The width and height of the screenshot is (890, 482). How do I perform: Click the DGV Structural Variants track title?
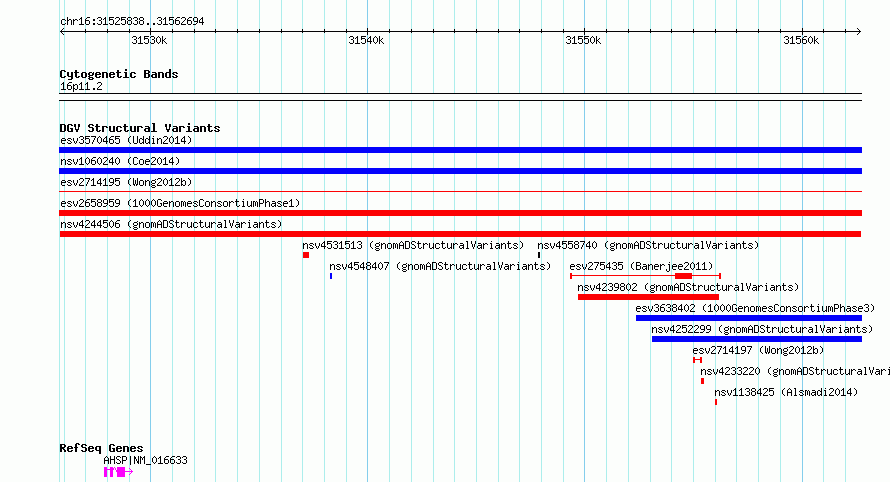pos(140,128)
